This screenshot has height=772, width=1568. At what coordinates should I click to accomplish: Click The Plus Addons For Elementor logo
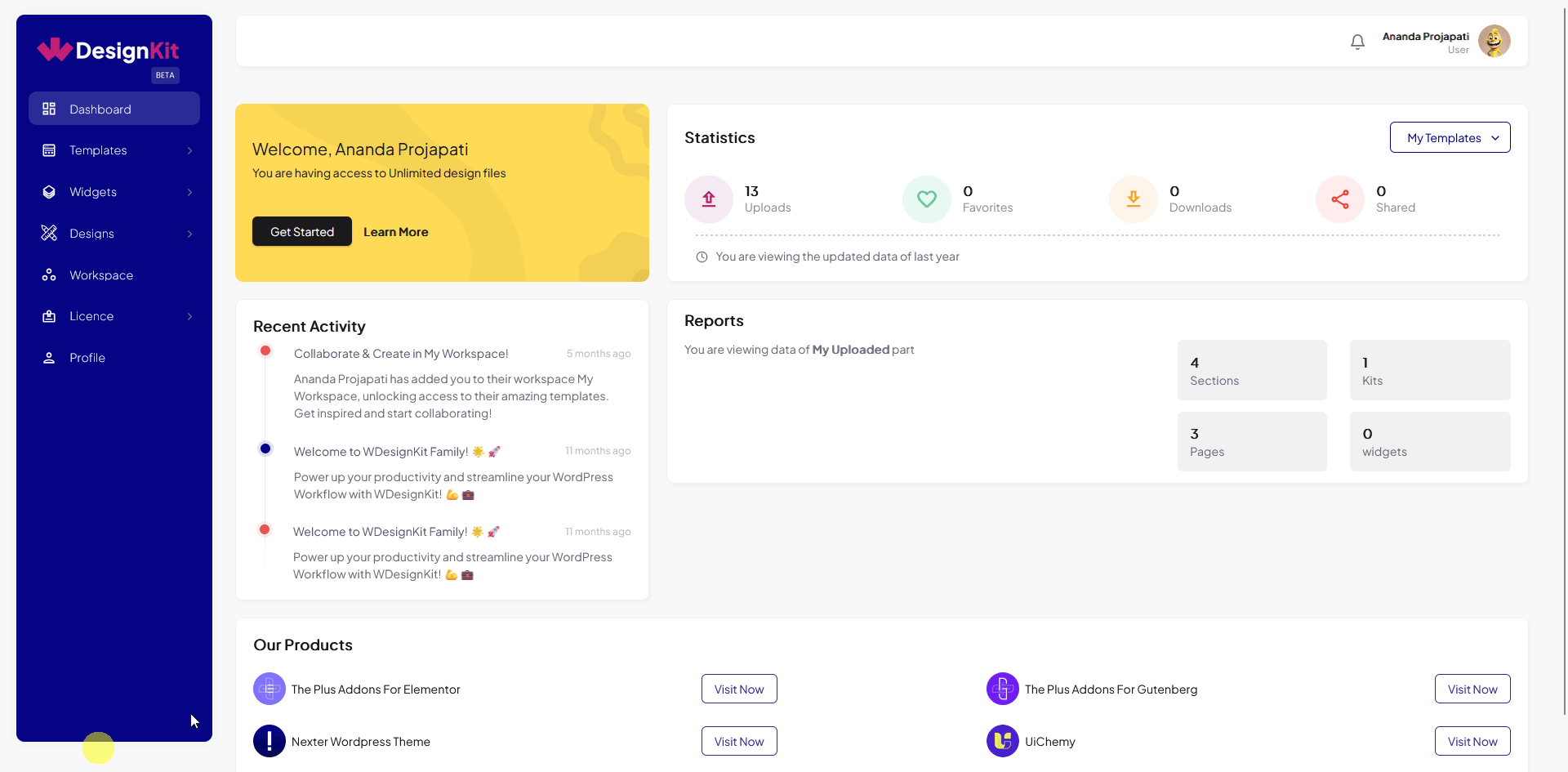(269, 689)
